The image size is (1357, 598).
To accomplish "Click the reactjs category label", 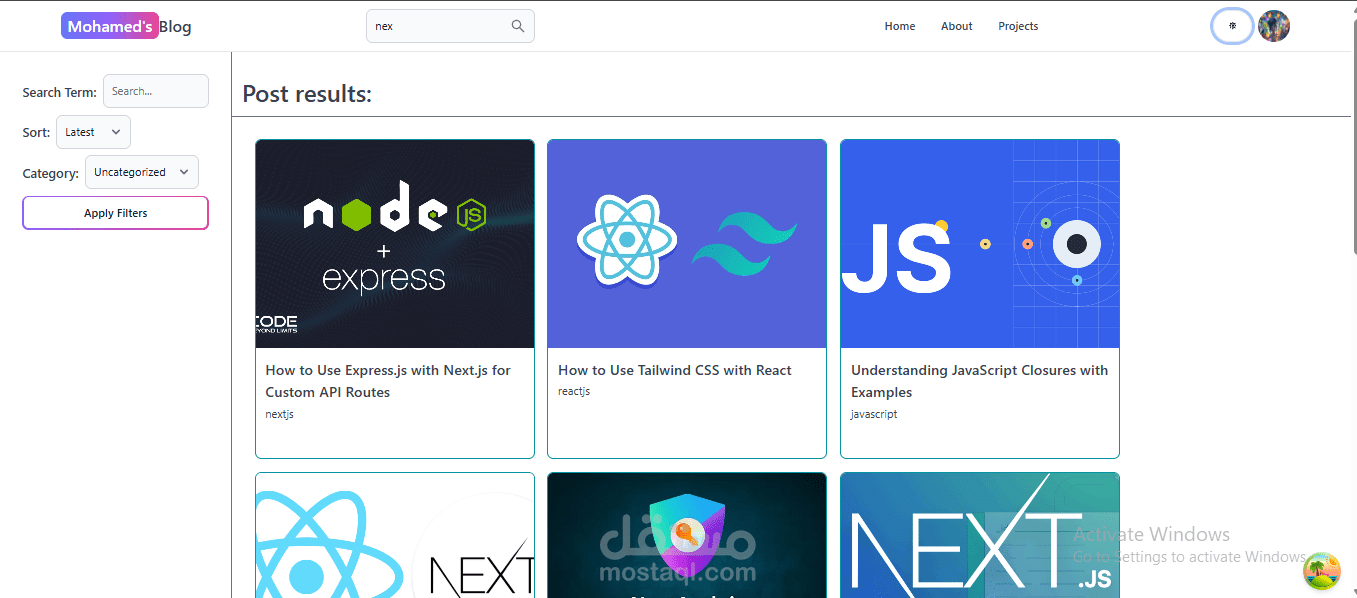I will [x=574, y=391].
